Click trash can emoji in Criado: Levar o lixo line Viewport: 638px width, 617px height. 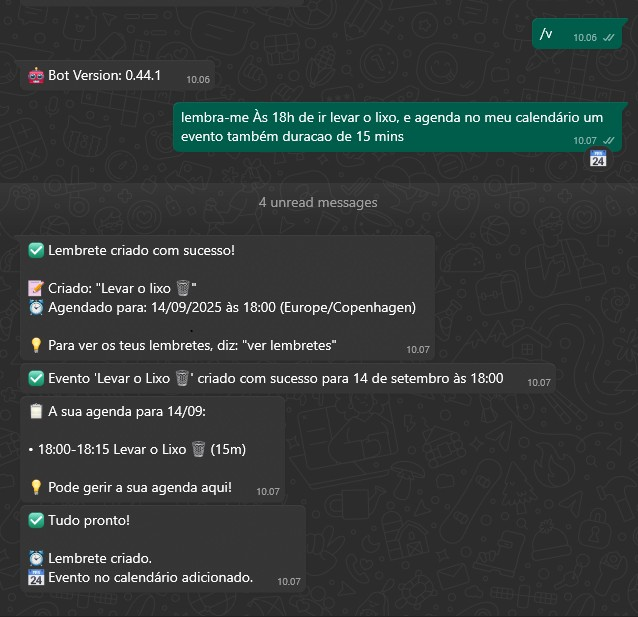183,288
